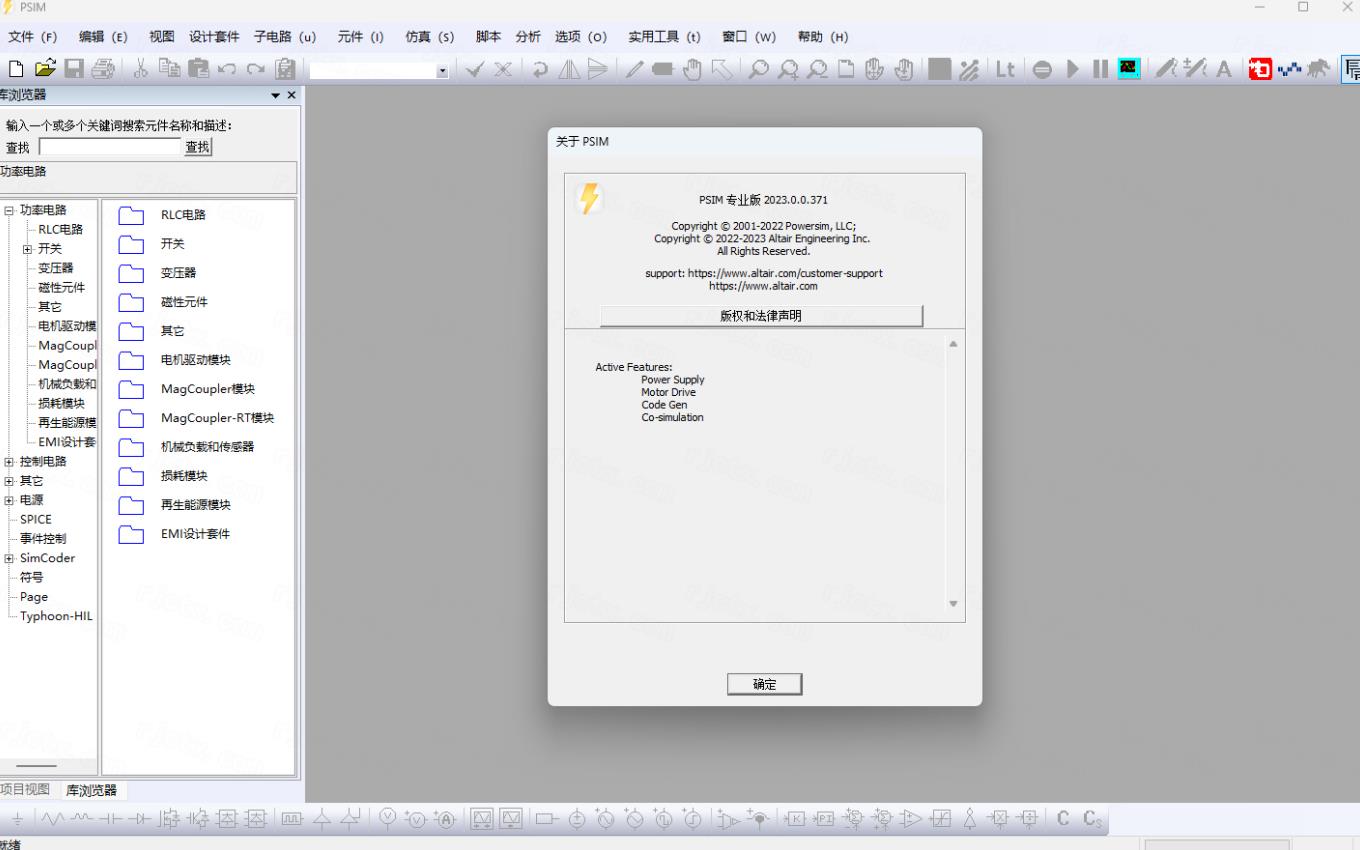Pause the simulation with the pause icon
The height and width of the screenshot is (850, 1360).
click(1100, 69)
